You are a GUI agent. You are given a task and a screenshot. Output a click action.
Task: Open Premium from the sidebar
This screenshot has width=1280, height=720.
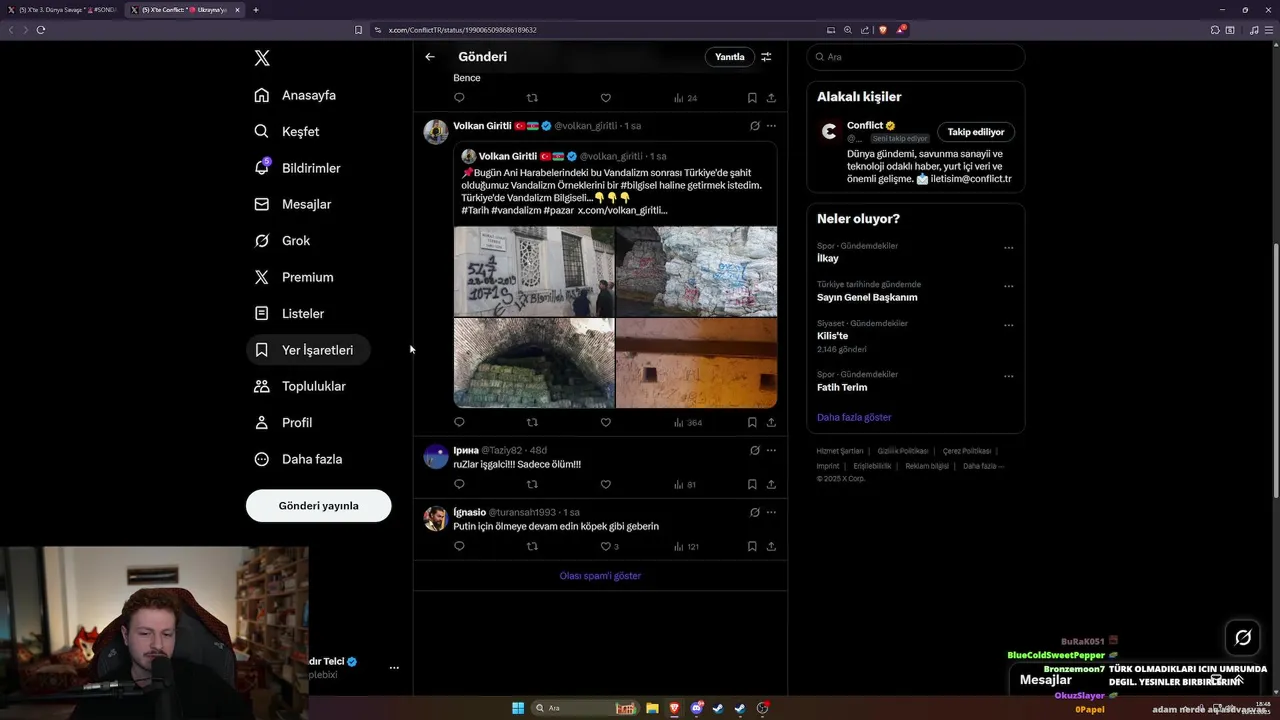click(x=294, y=277)
